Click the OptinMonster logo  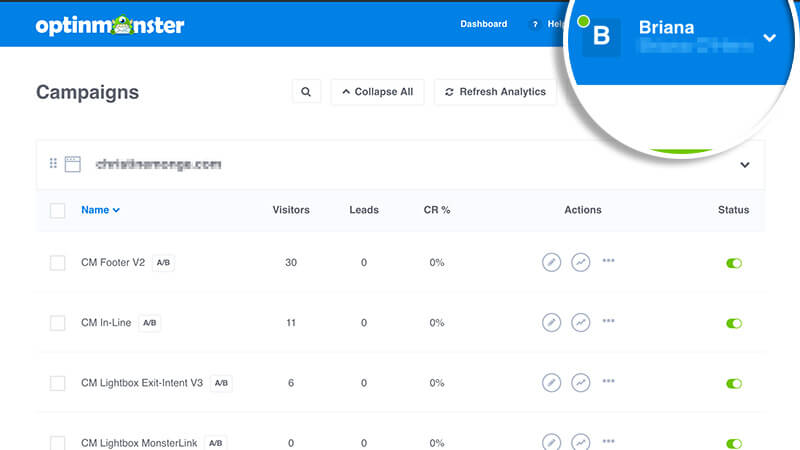tap(110, 25)
